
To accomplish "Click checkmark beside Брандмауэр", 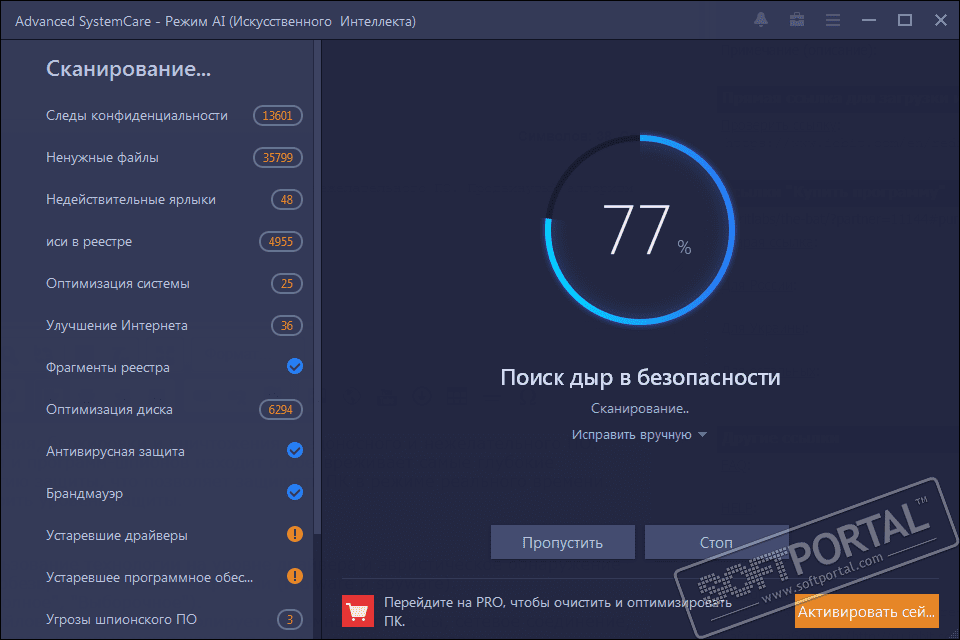I will [x=295, y=492].
